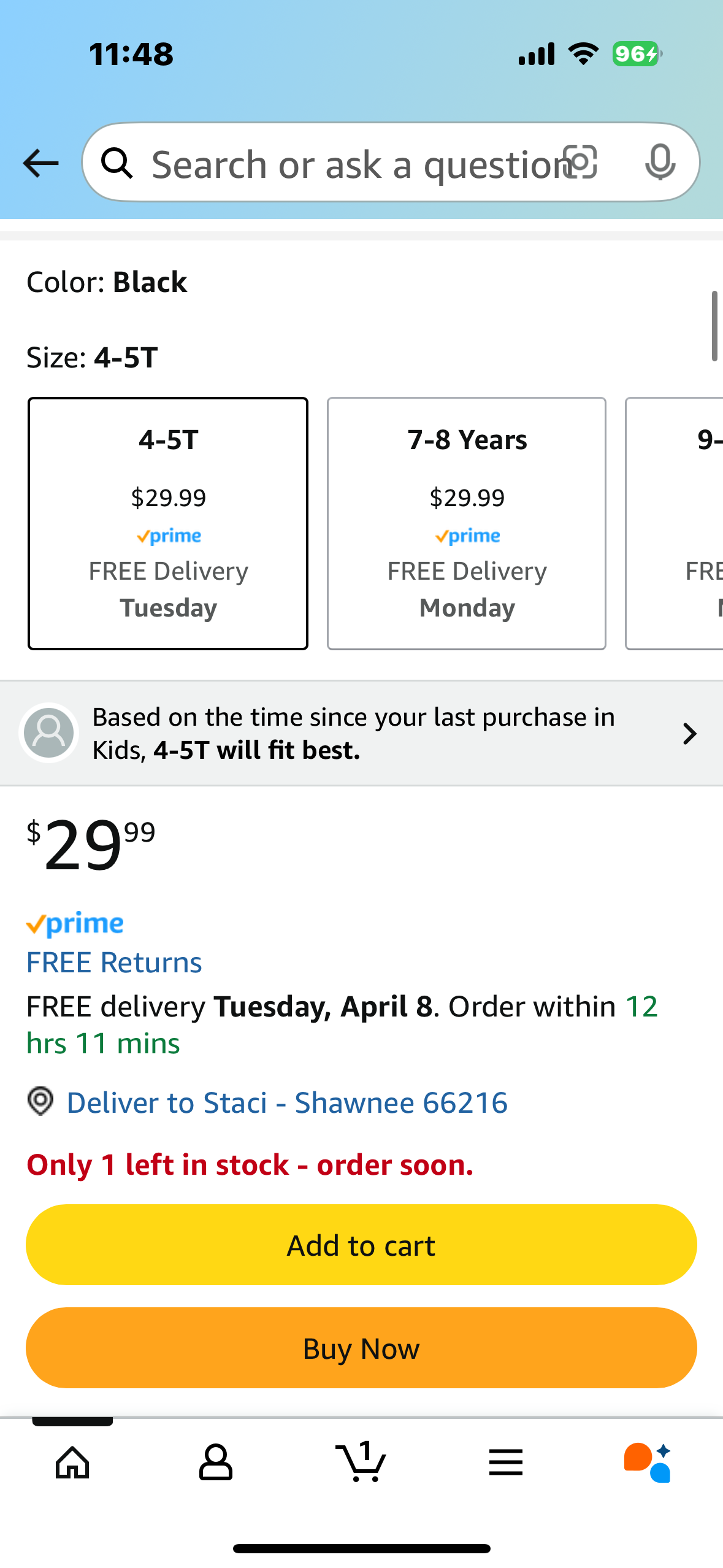Open the Rufus AI assistant icon

(x=648, y=1462)
